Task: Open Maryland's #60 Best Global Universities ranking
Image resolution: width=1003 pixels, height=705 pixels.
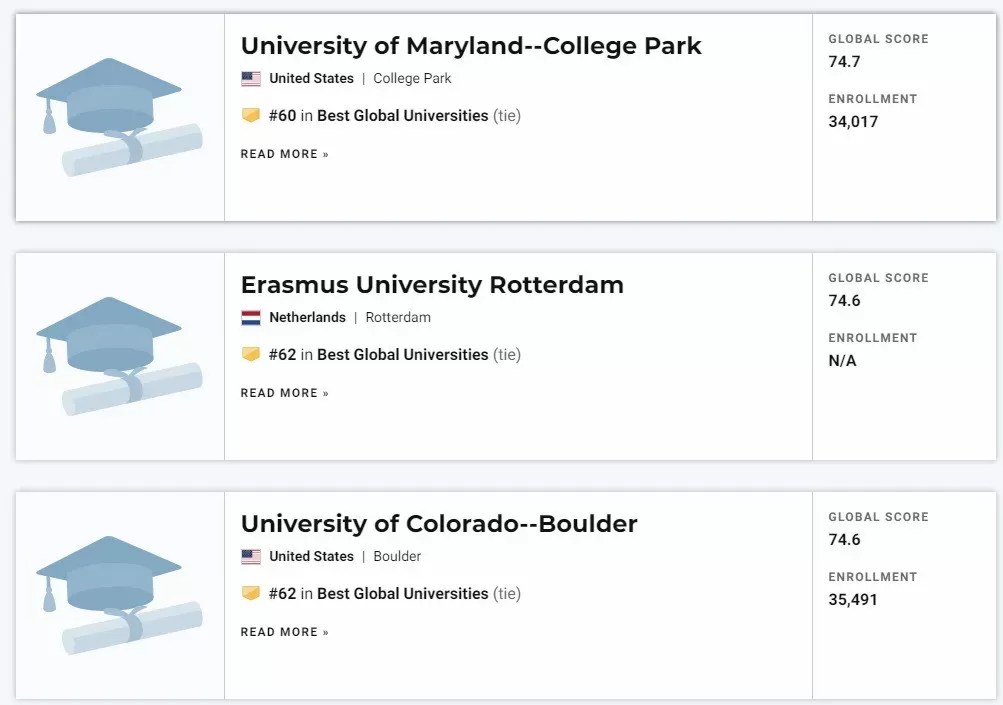Action: click(x=395, y=116)
